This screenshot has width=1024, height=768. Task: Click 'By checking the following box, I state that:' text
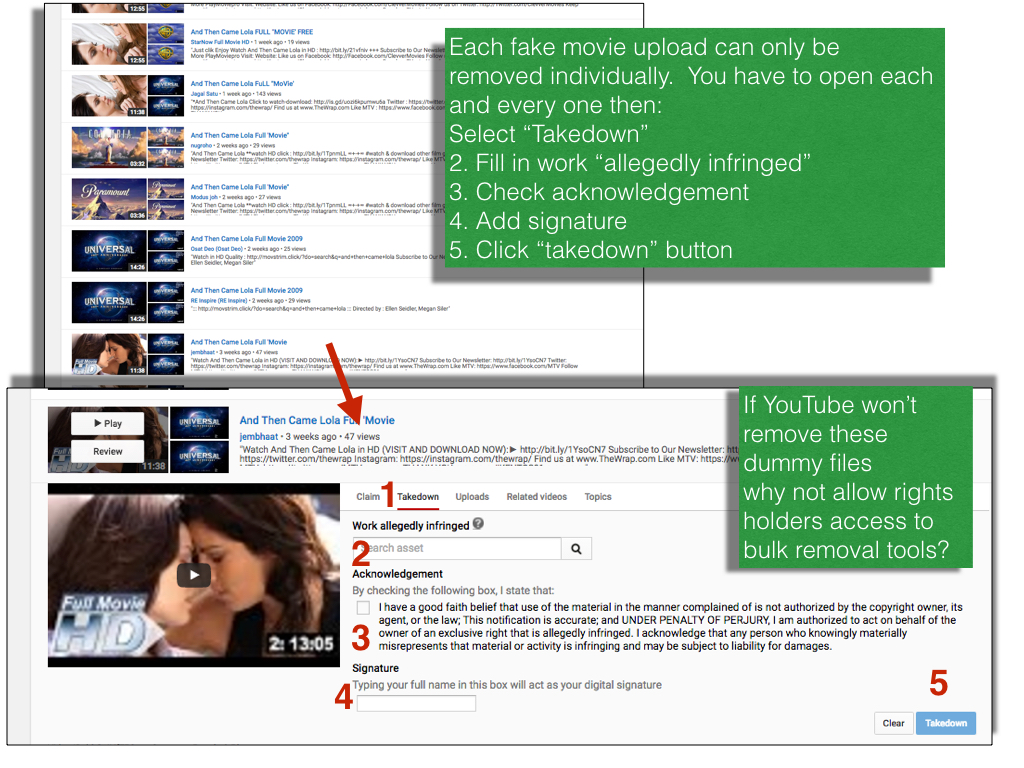[x=453, y=591]
